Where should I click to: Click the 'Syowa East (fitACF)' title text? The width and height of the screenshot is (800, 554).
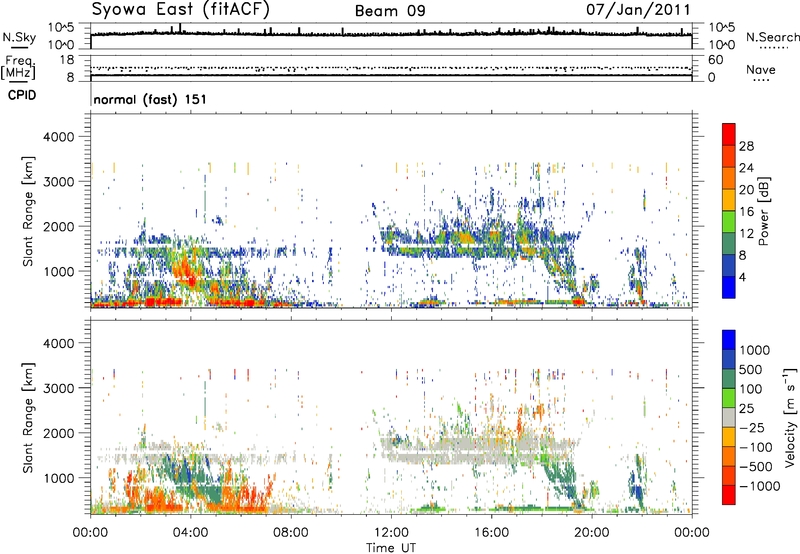pos(181,10)
